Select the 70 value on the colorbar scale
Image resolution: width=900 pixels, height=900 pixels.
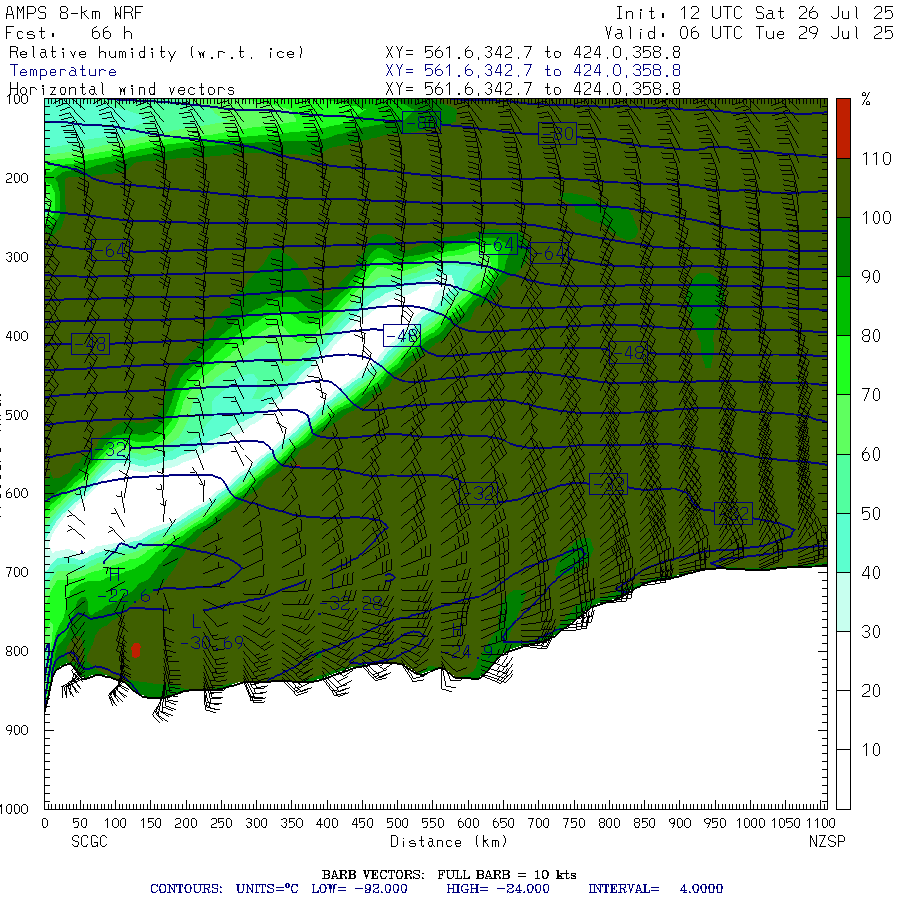(871, 395)
